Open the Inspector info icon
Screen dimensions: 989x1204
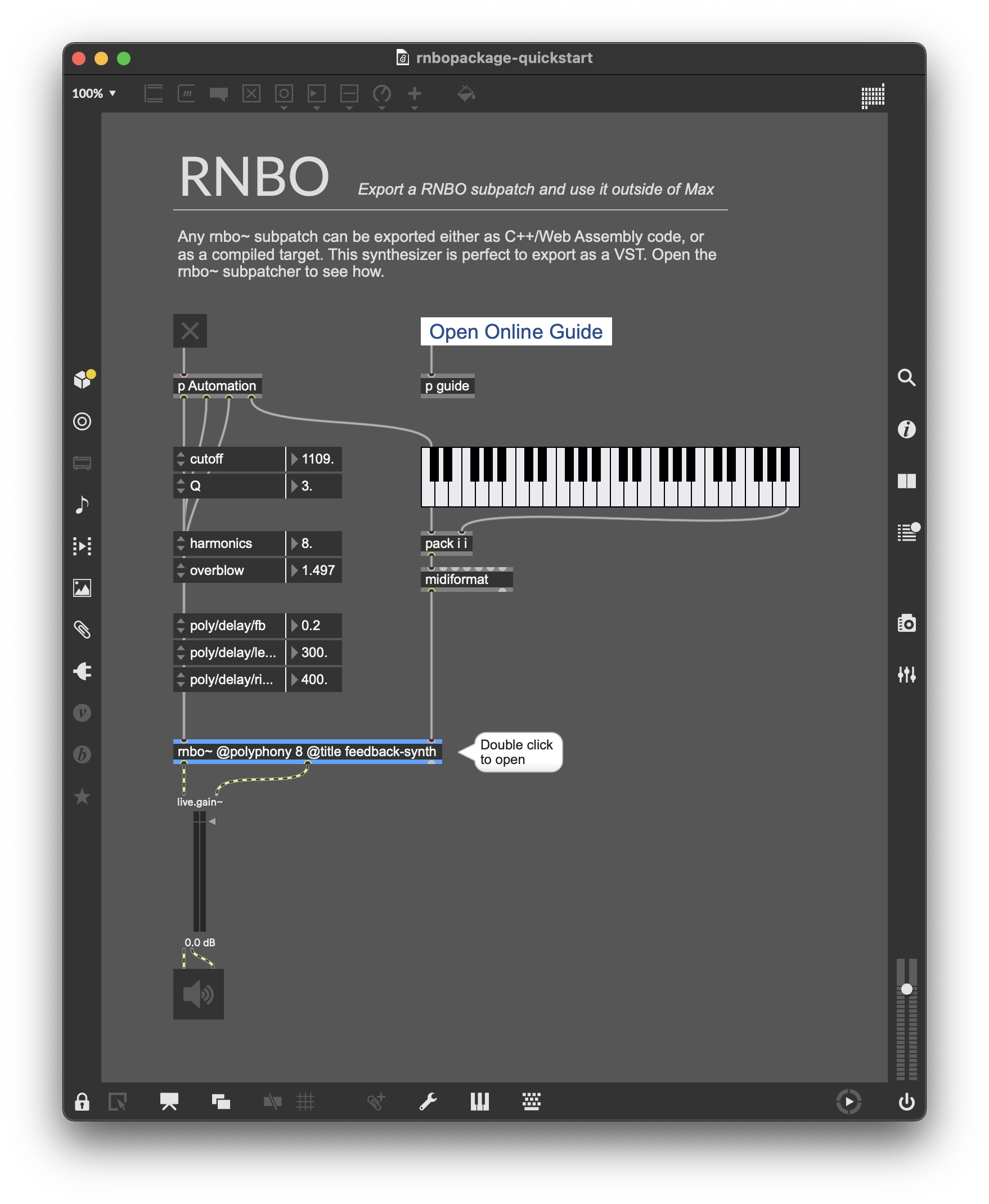(906, 429)
